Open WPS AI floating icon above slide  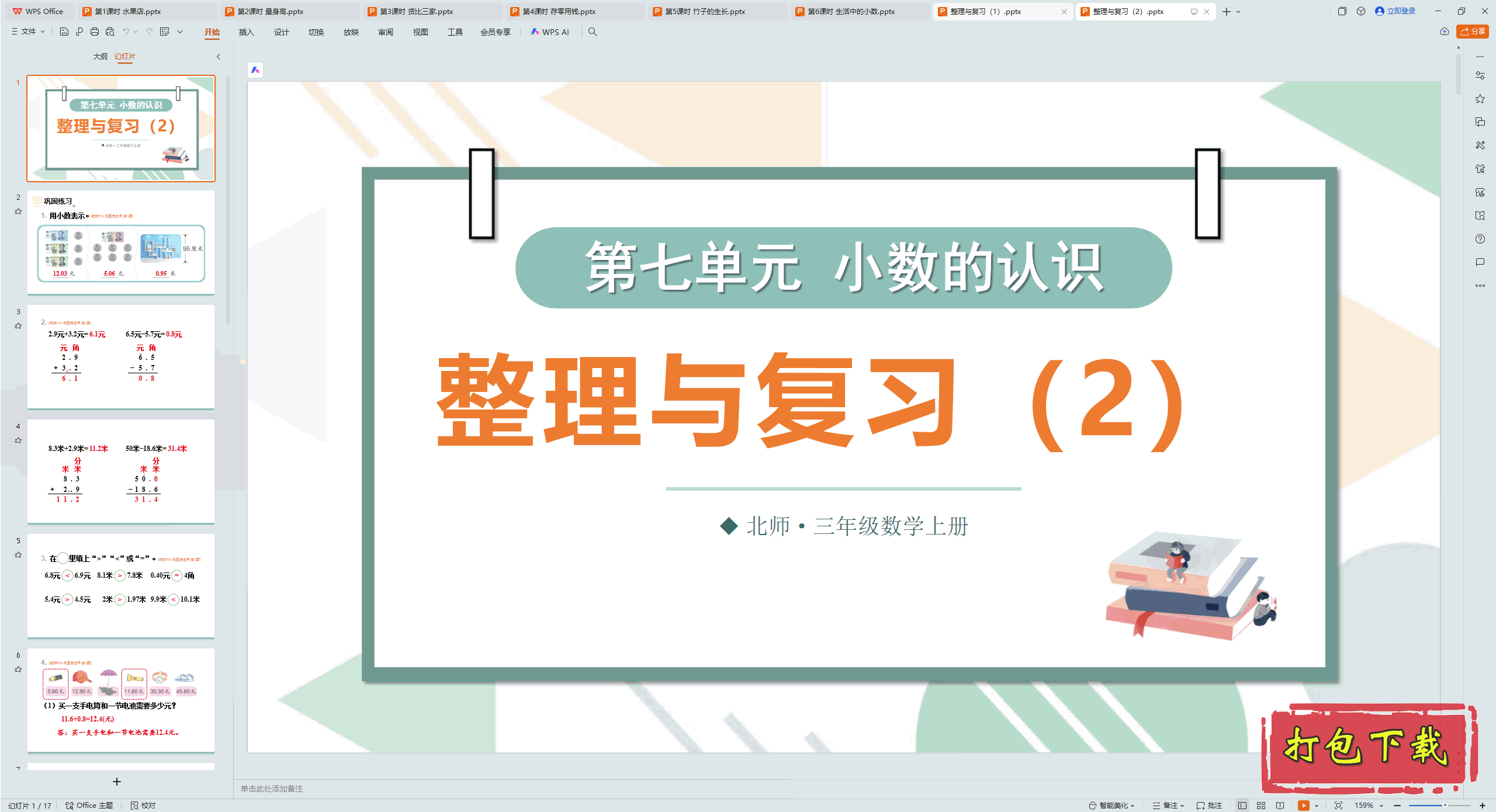click(x=255, y=70)
